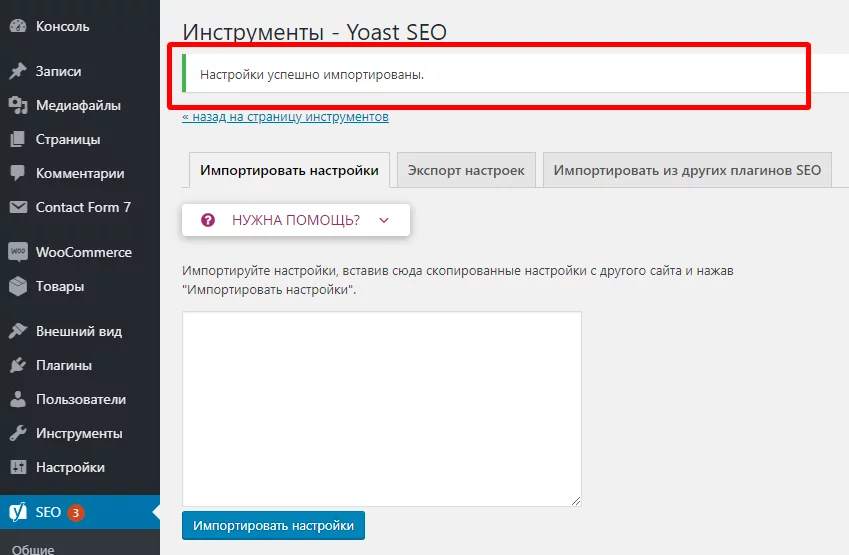The width and height of the screenshot is (849, 555).
Task: Click the Настройки sliders icon
Action: pyautogui.click(x=18, y=467)
